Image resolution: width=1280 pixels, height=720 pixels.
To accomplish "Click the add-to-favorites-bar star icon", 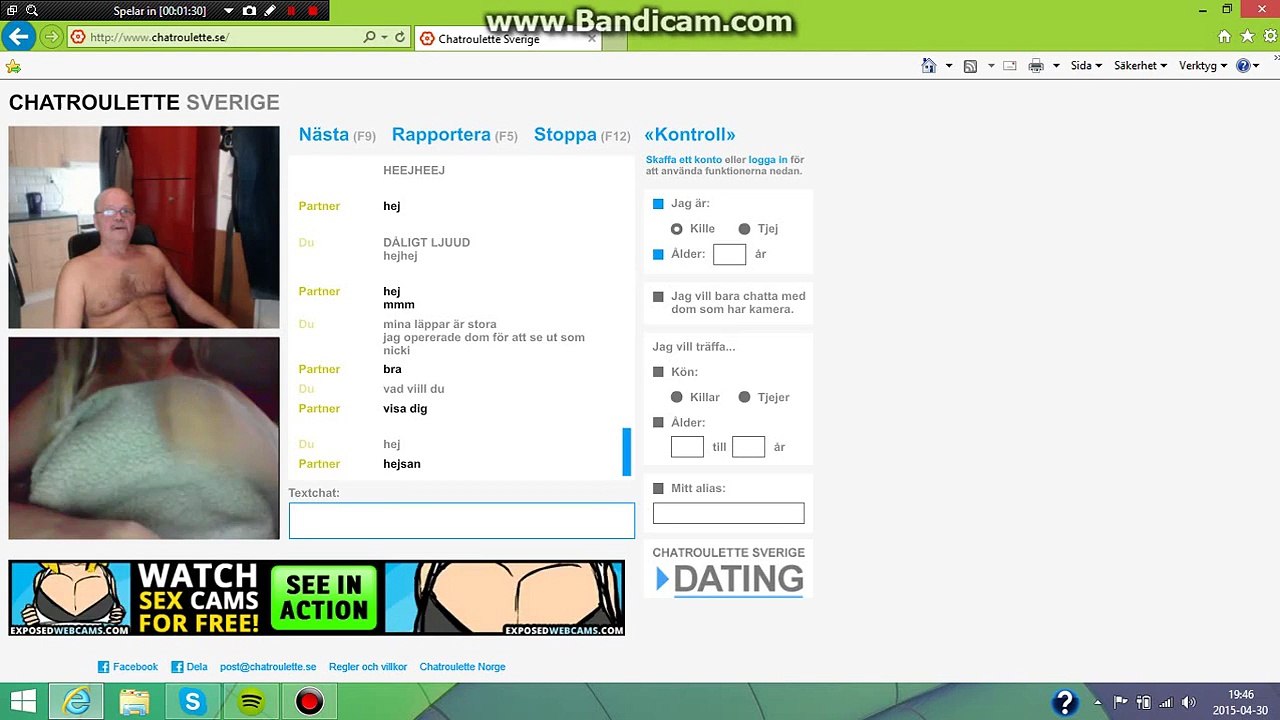I will [13, 66].
